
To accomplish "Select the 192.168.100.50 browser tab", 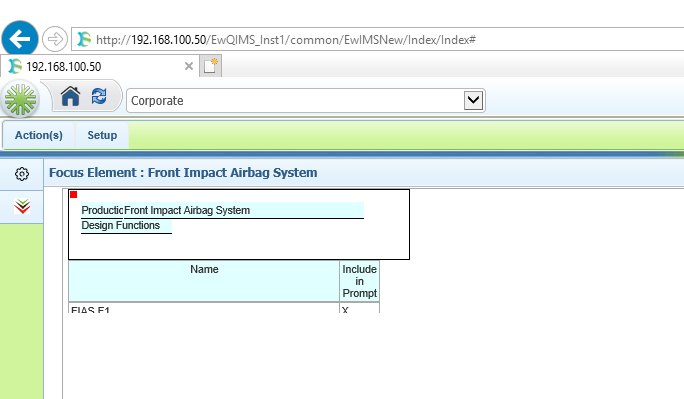I will tap(99, 66).
